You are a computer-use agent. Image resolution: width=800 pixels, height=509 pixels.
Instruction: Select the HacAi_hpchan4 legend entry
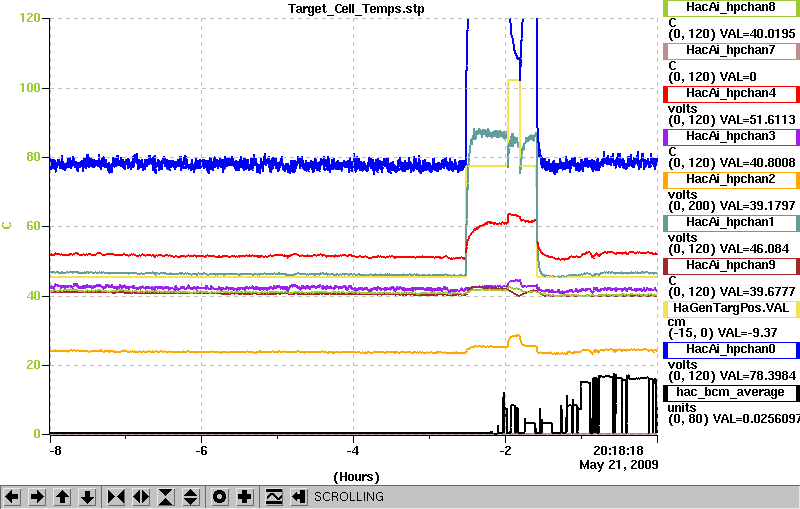731,93
